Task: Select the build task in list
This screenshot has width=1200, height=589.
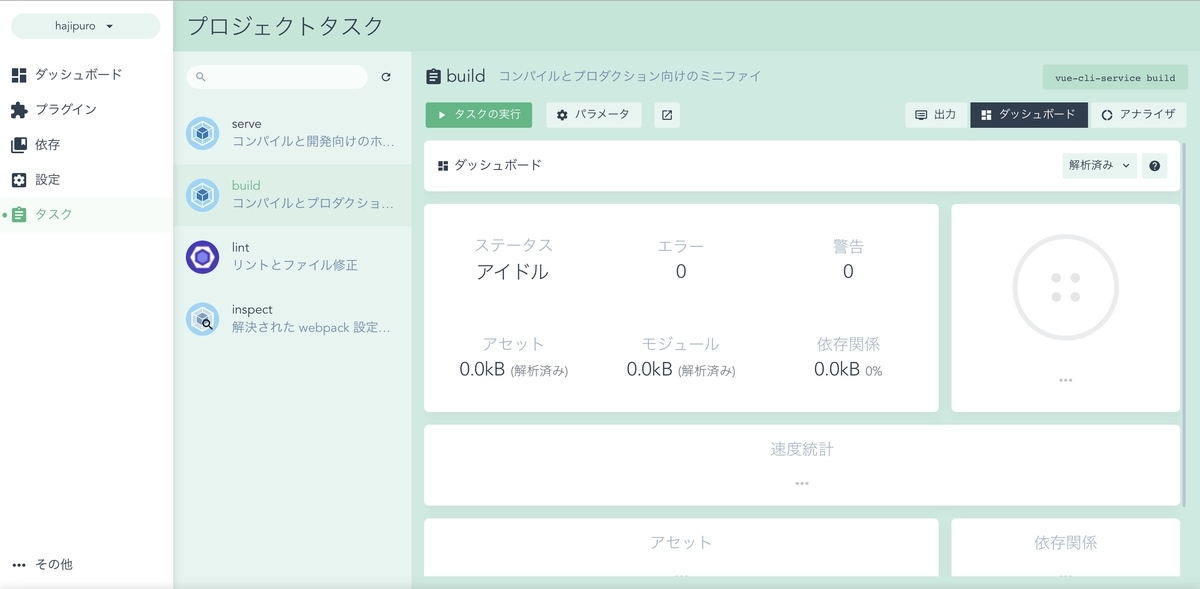Action: tap(292, 195)
